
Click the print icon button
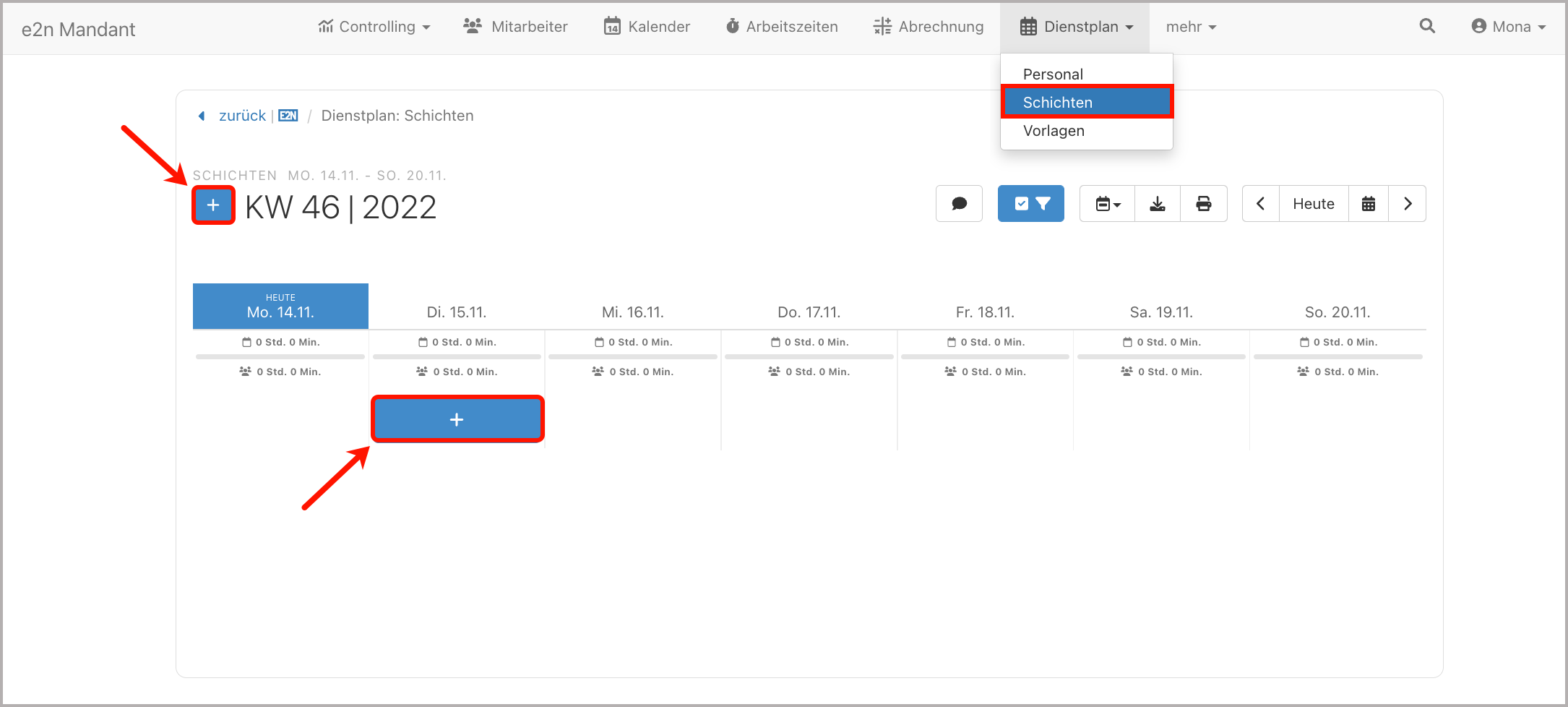click(x=1203, y=204)
